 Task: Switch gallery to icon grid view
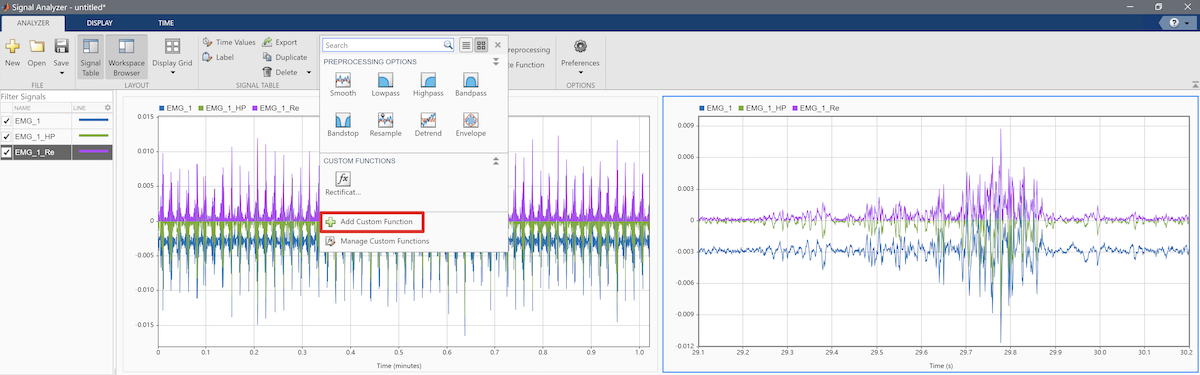tap(481, 45)
